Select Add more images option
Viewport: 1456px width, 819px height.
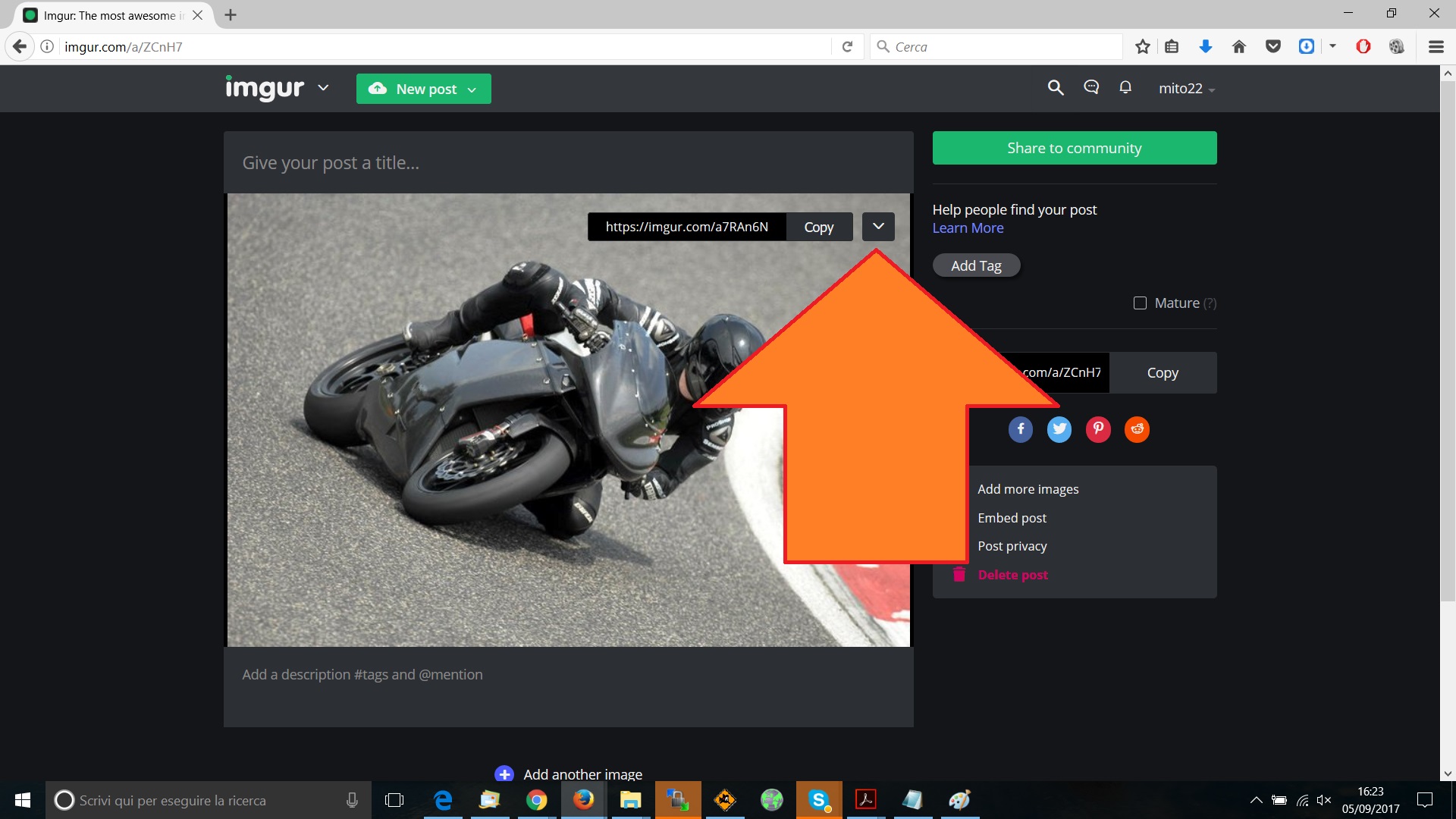click(1028, 489)
